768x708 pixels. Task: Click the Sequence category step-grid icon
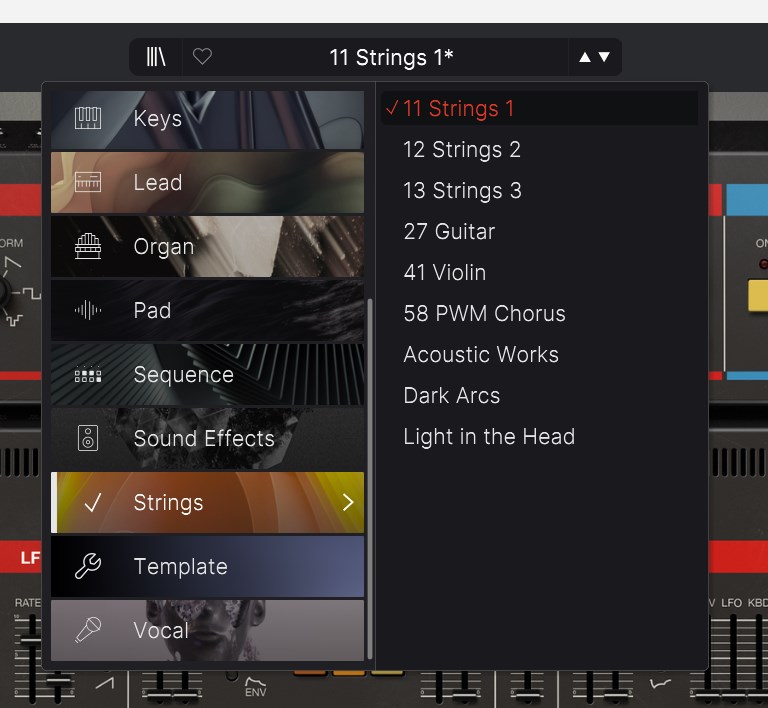pyautogui.click(x=88, y=375)
